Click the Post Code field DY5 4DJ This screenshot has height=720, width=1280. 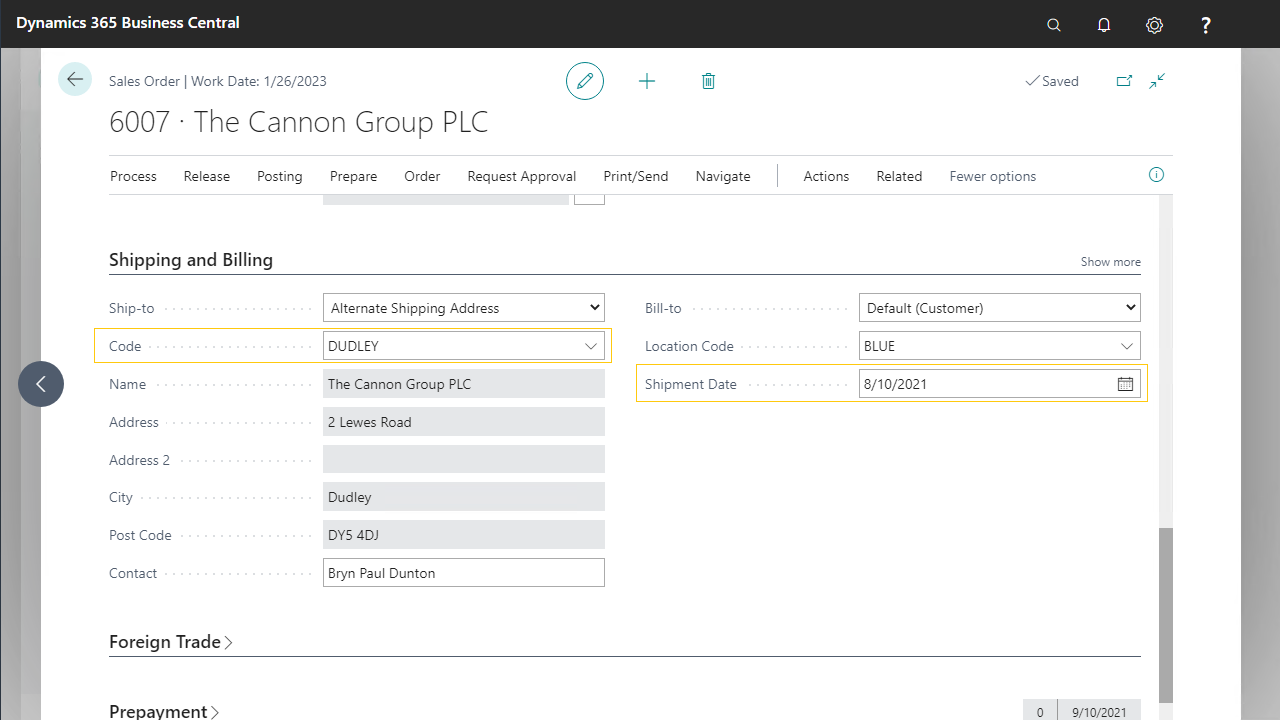(464, 535)
